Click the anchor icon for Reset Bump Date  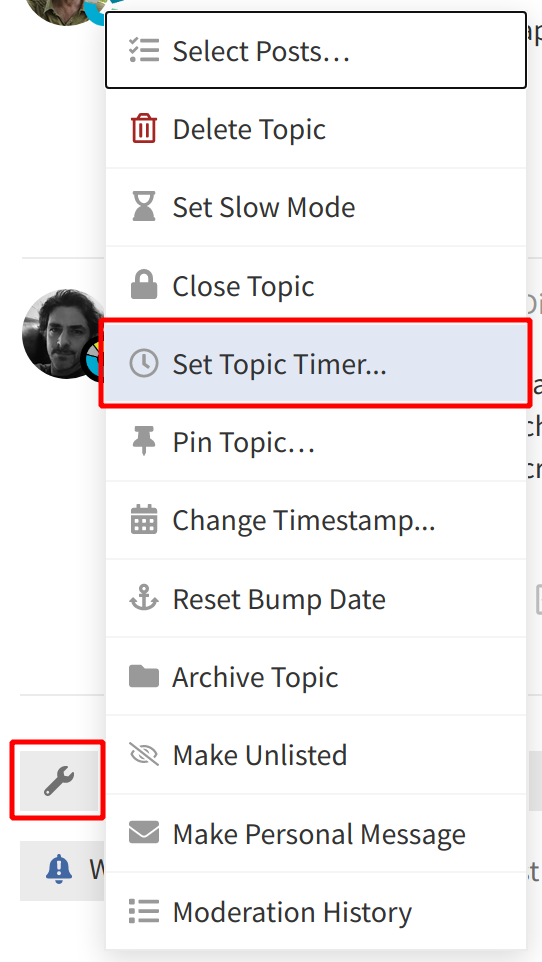pos(144,599)
